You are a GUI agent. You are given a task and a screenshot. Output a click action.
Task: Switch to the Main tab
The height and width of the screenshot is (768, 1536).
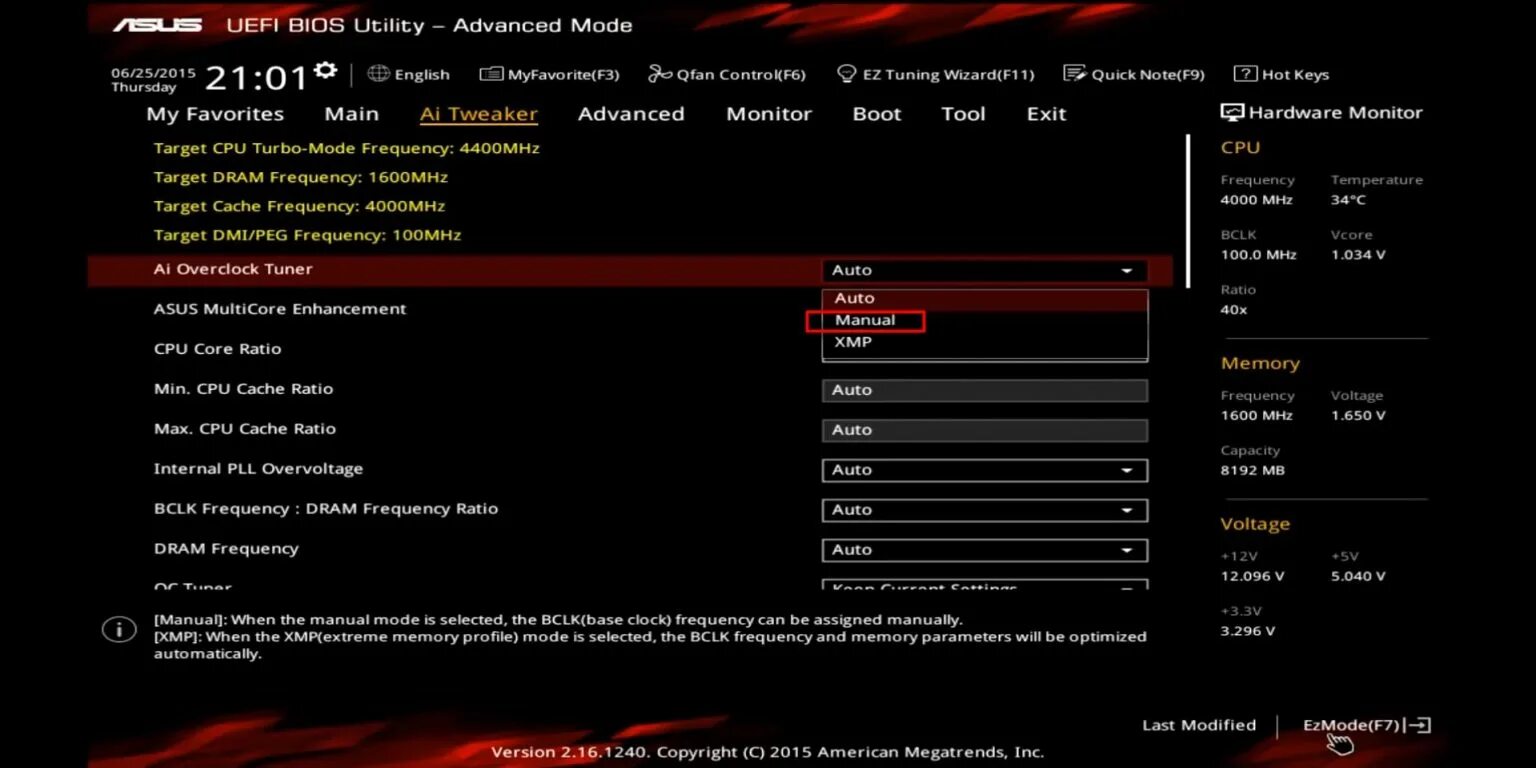[352, 114]
